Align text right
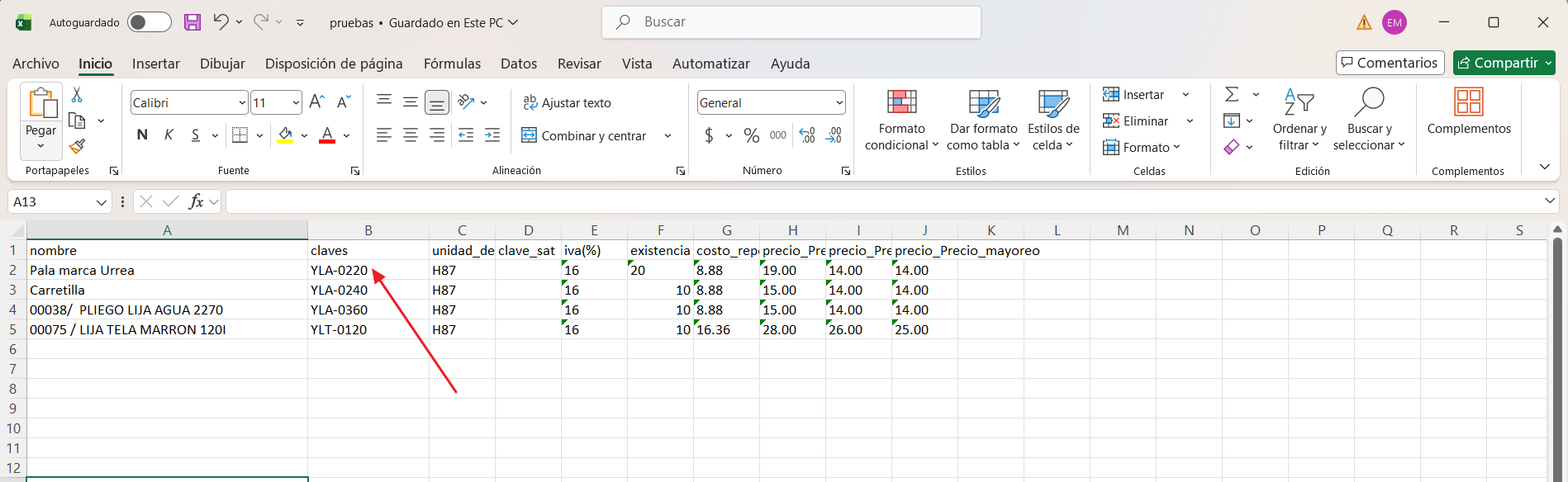 437,135
